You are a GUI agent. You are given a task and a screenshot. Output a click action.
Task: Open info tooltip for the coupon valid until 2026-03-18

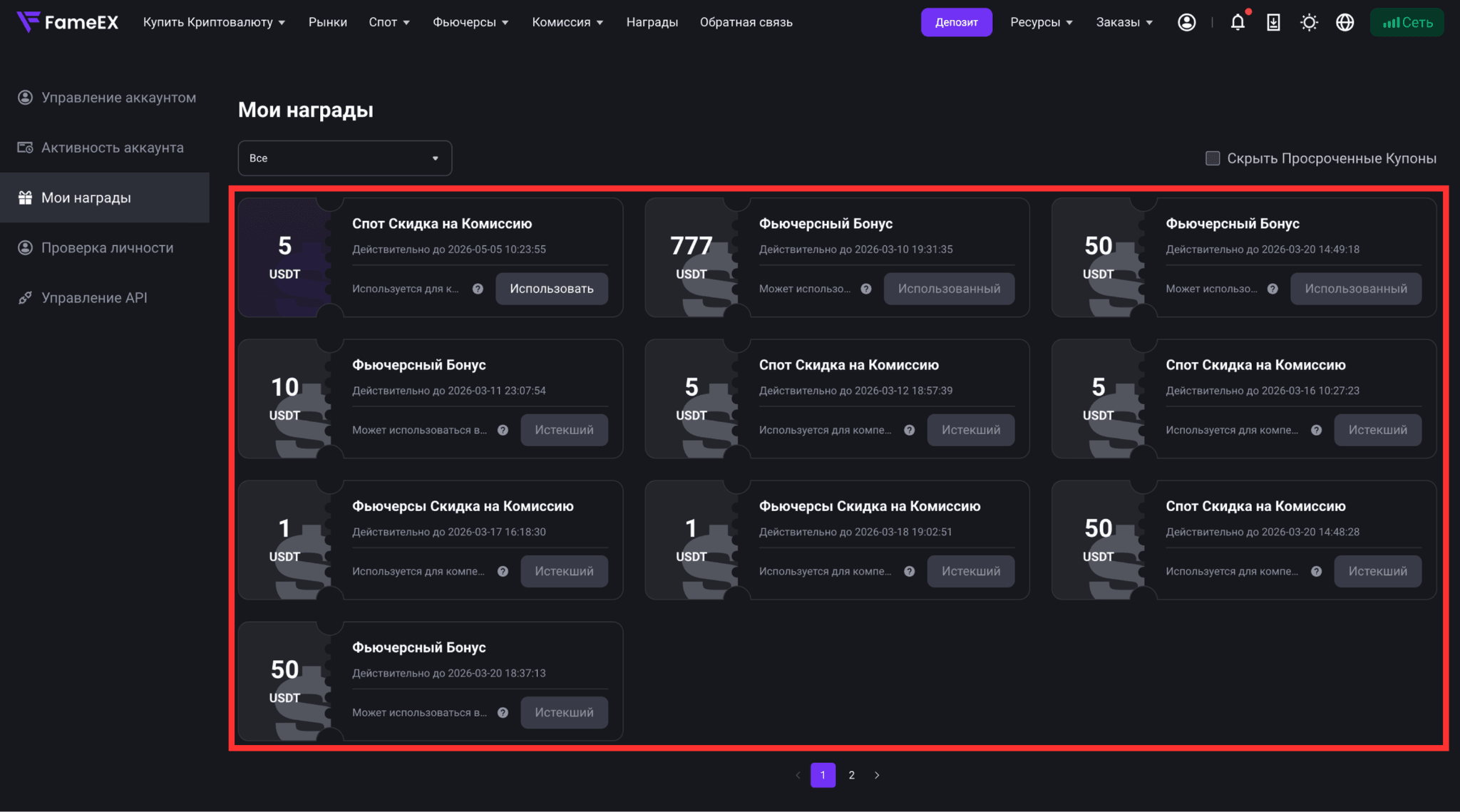(x=909, y=571)
